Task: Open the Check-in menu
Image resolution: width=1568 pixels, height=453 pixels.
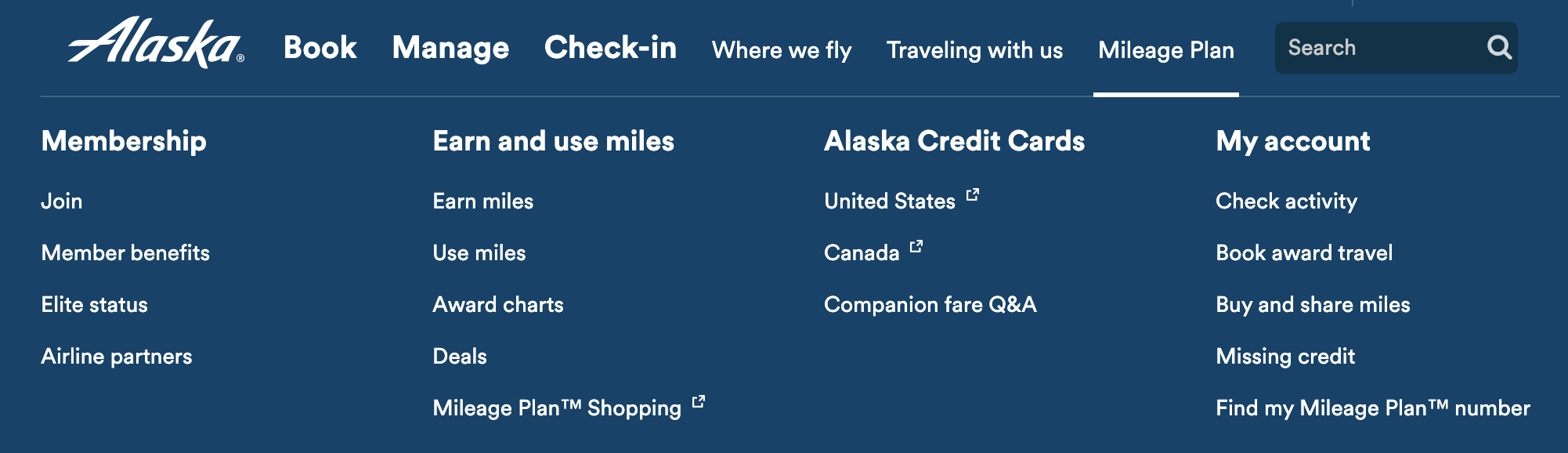Action: 610,48
